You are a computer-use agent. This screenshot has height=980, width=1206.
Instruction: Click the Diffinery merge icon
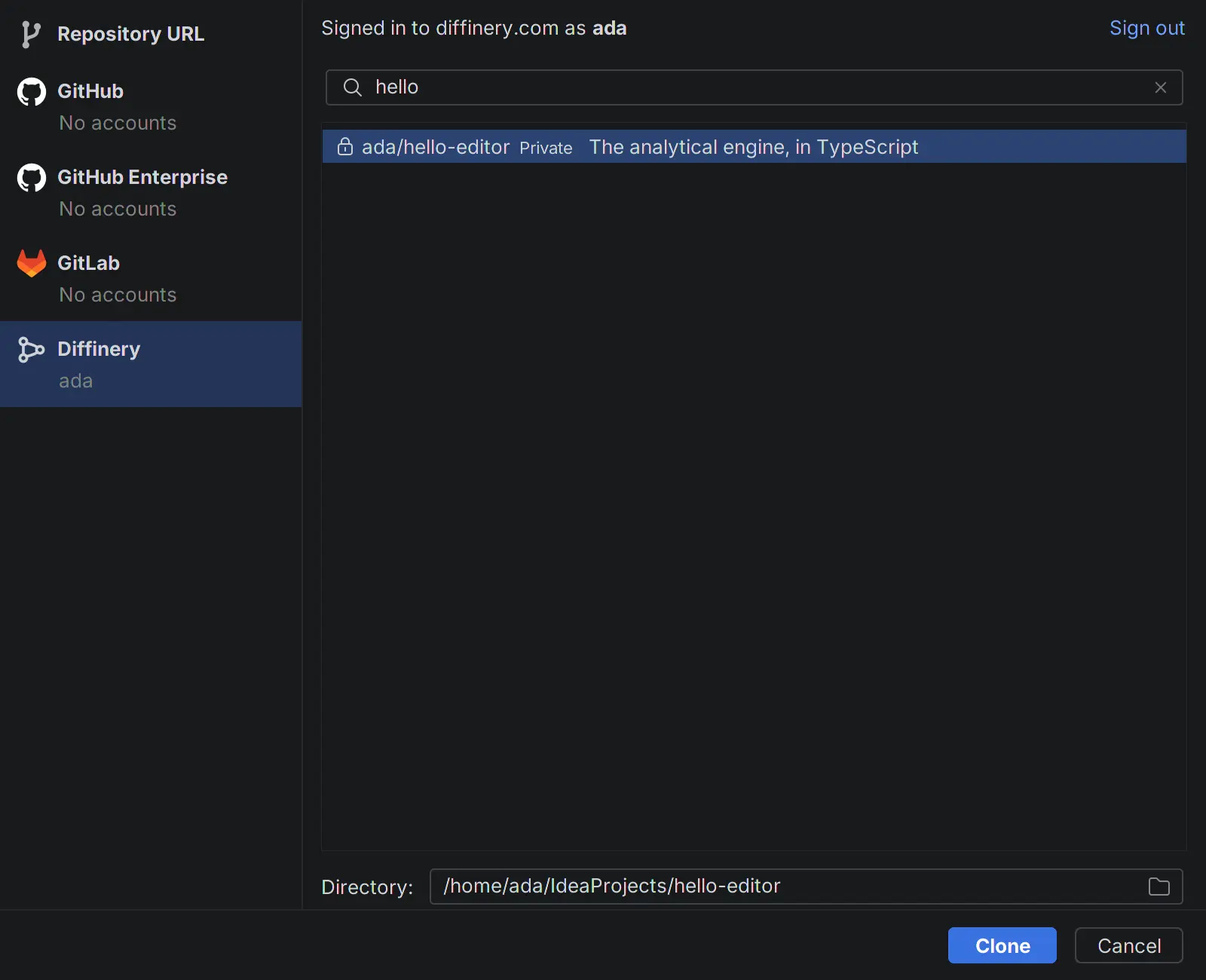click(31, 350)
